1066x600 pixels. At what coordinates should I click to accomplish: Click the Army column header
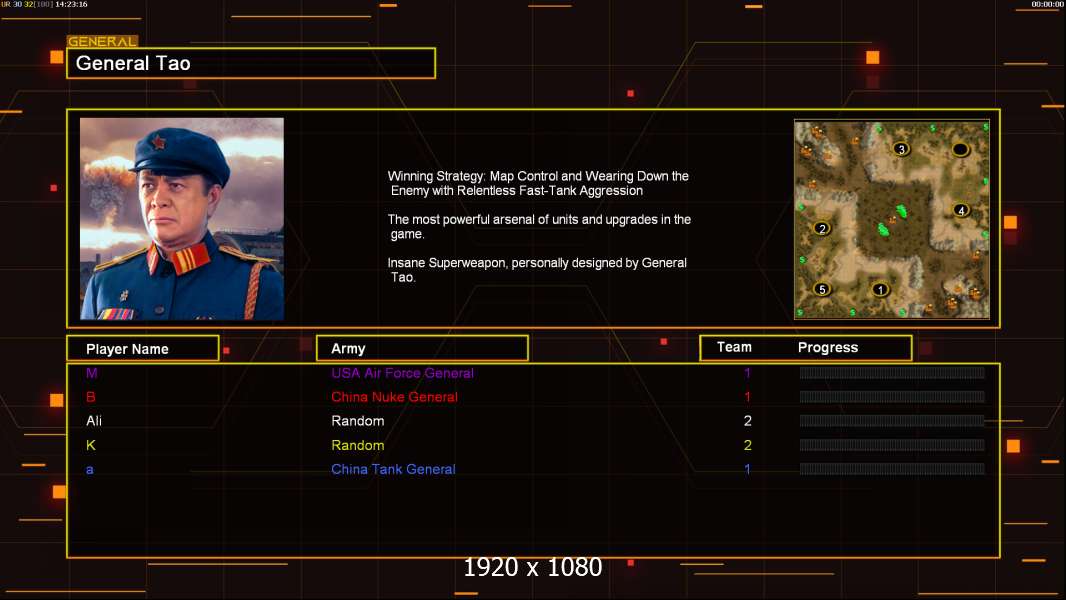pos(422,349)
